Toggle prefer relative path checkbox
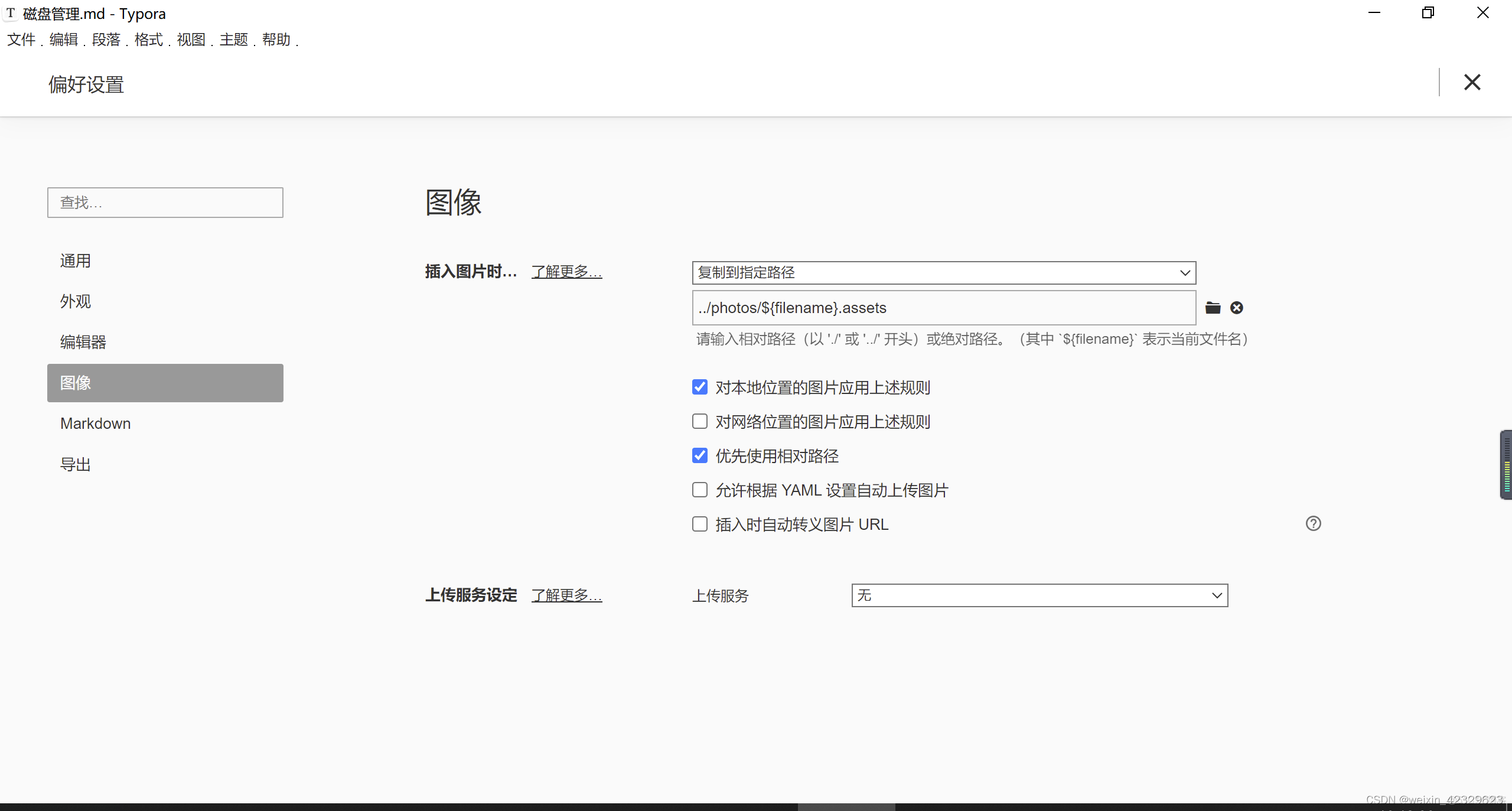 (700, 455)
